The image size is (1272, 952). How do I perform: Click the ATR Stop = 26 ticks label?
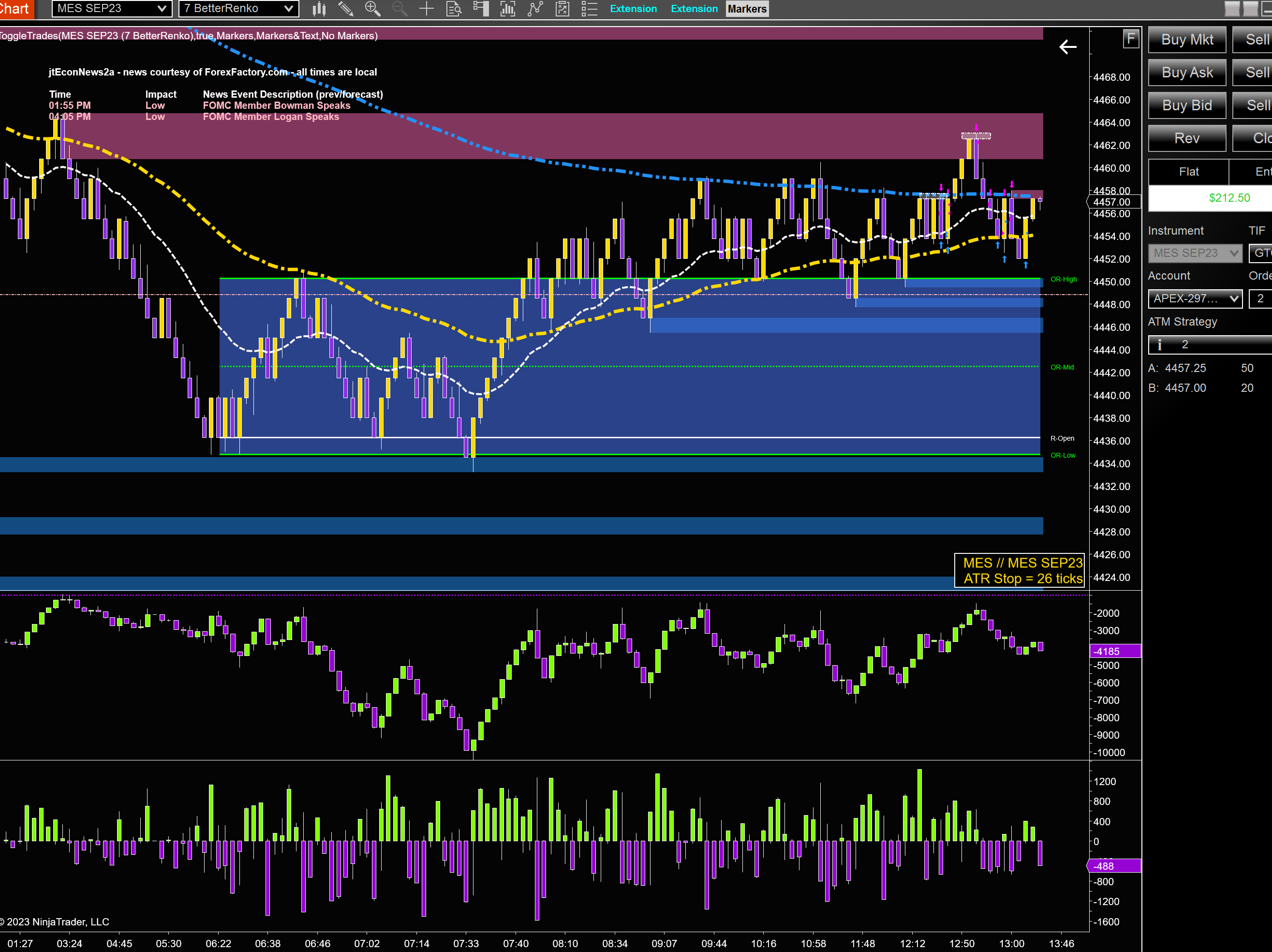click(1022, 579)
